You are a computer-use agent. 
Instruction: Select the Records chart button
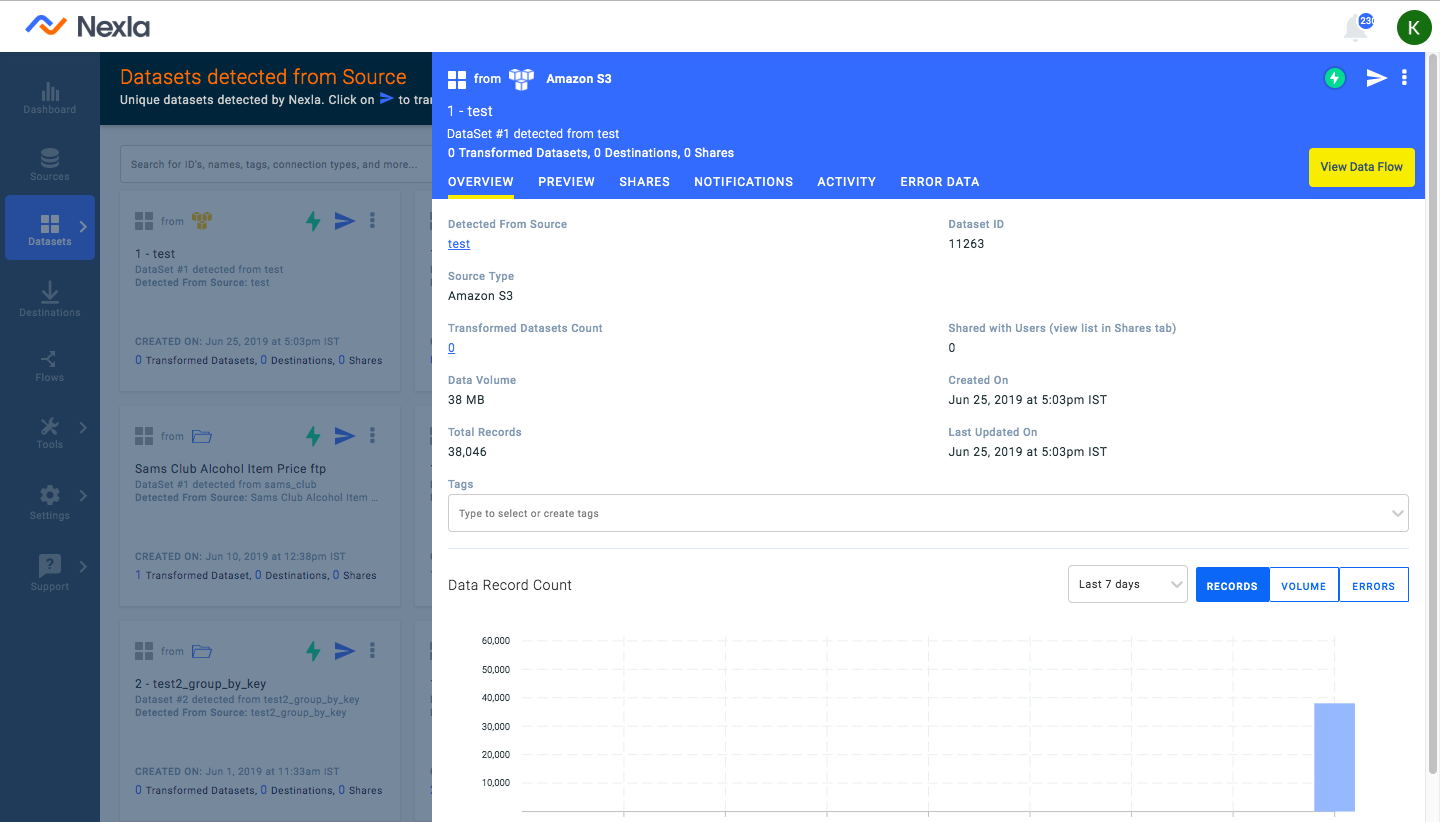pyautogui.click(x=1232, y=585)
